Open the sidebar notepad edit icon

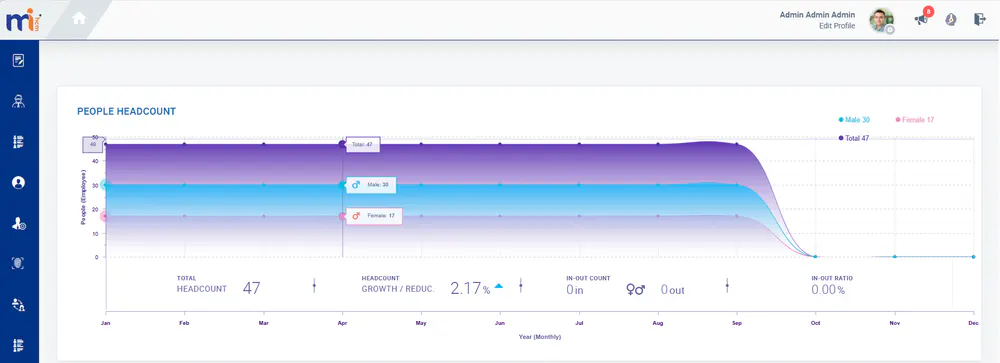pyautogui.click(x=18, y=61)
